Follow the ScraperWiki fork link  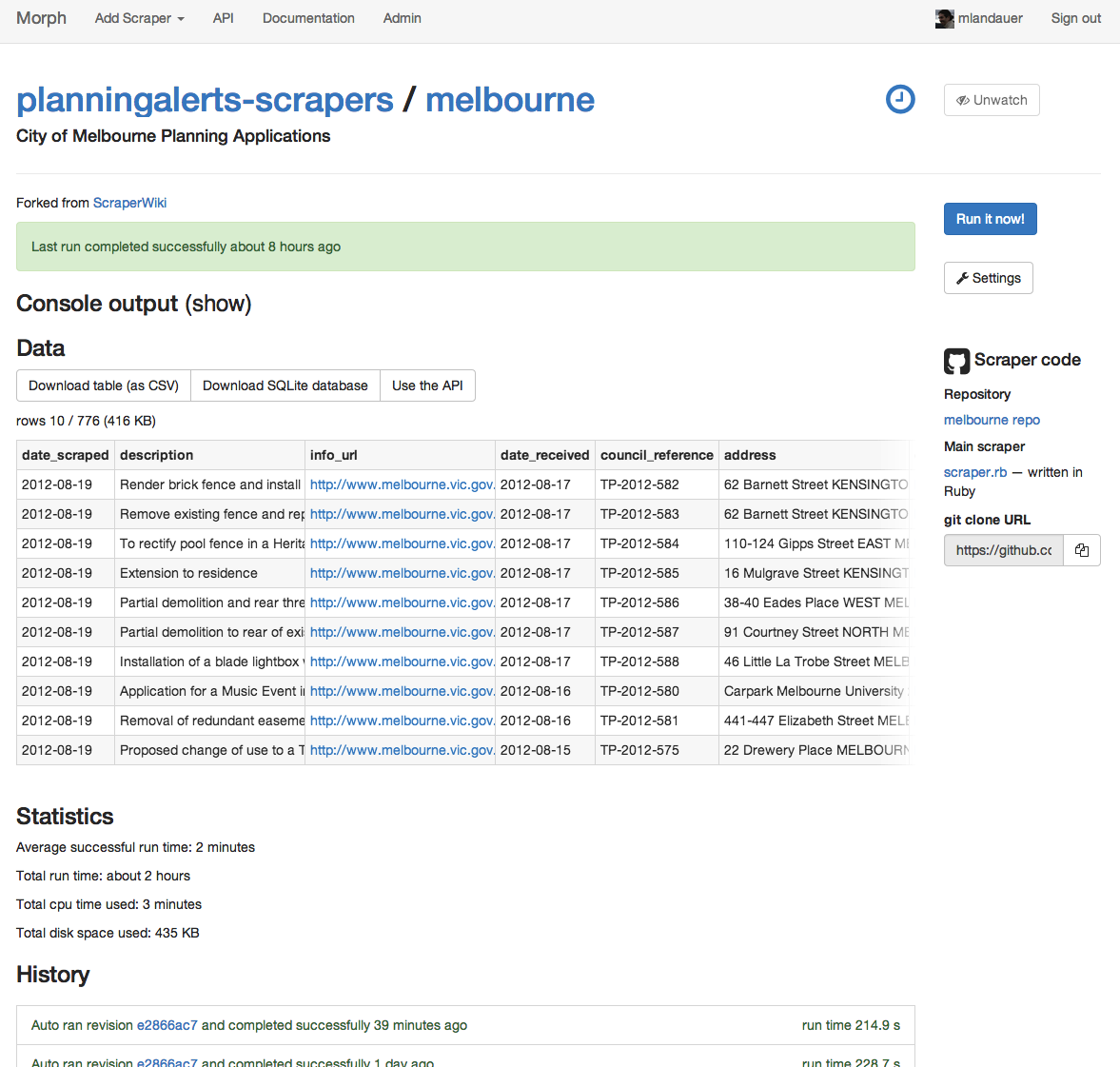click(130, 203)
